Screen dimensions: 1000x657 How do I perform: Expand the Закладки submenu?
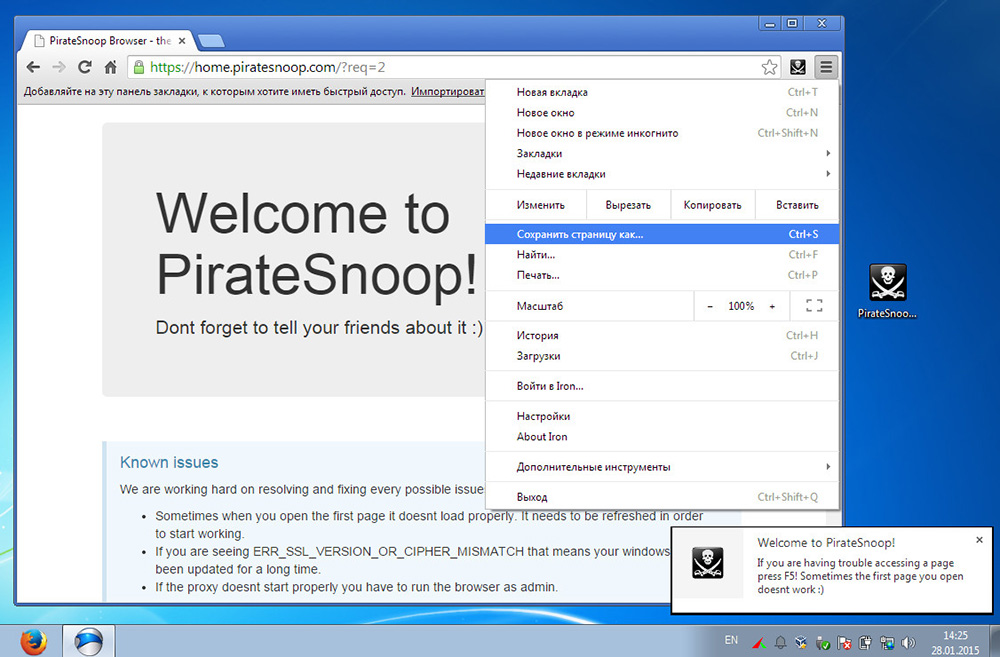(x=662, y=153)
